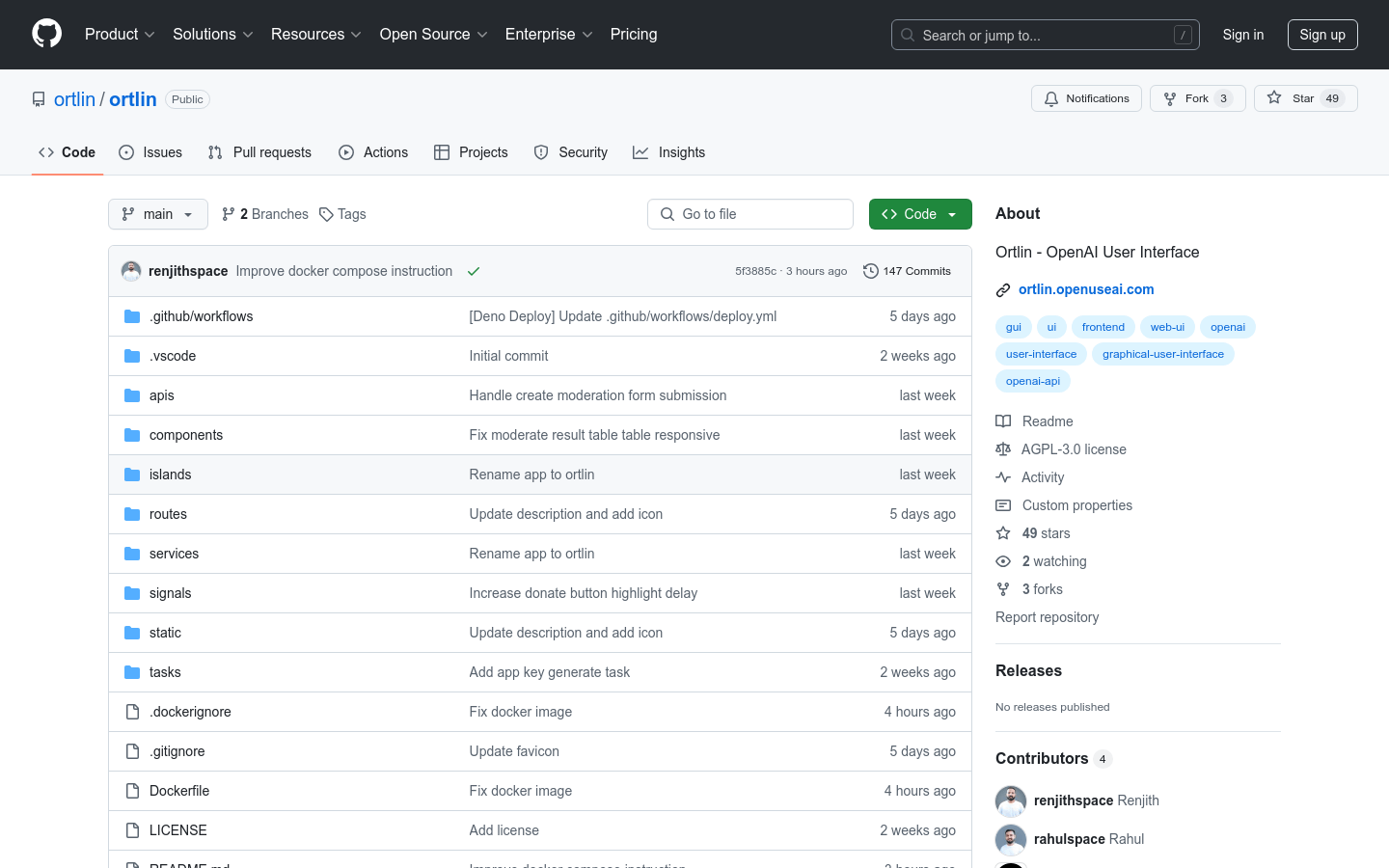Image resolution: width=1389 pixels, height=868 pixels.
Task: Click the watching eye icon
Action: pos(1003,561)
